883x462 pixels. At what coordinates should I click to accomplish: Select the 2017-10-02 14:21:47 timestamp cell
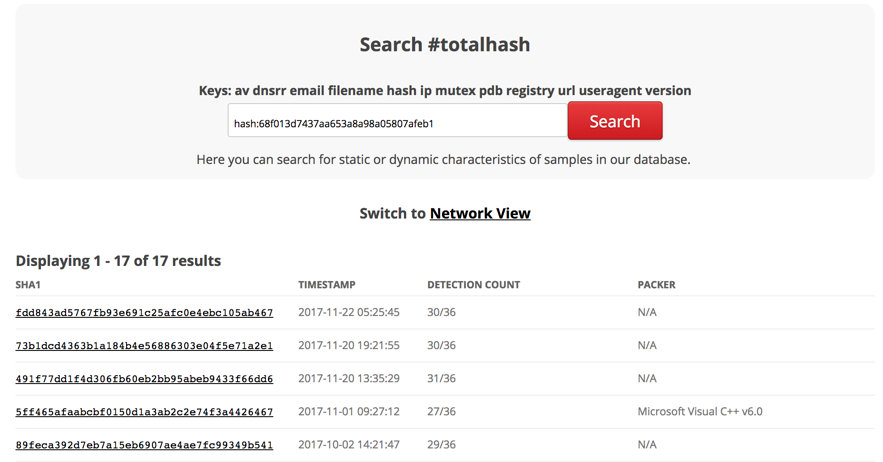(x=349, y=445)
